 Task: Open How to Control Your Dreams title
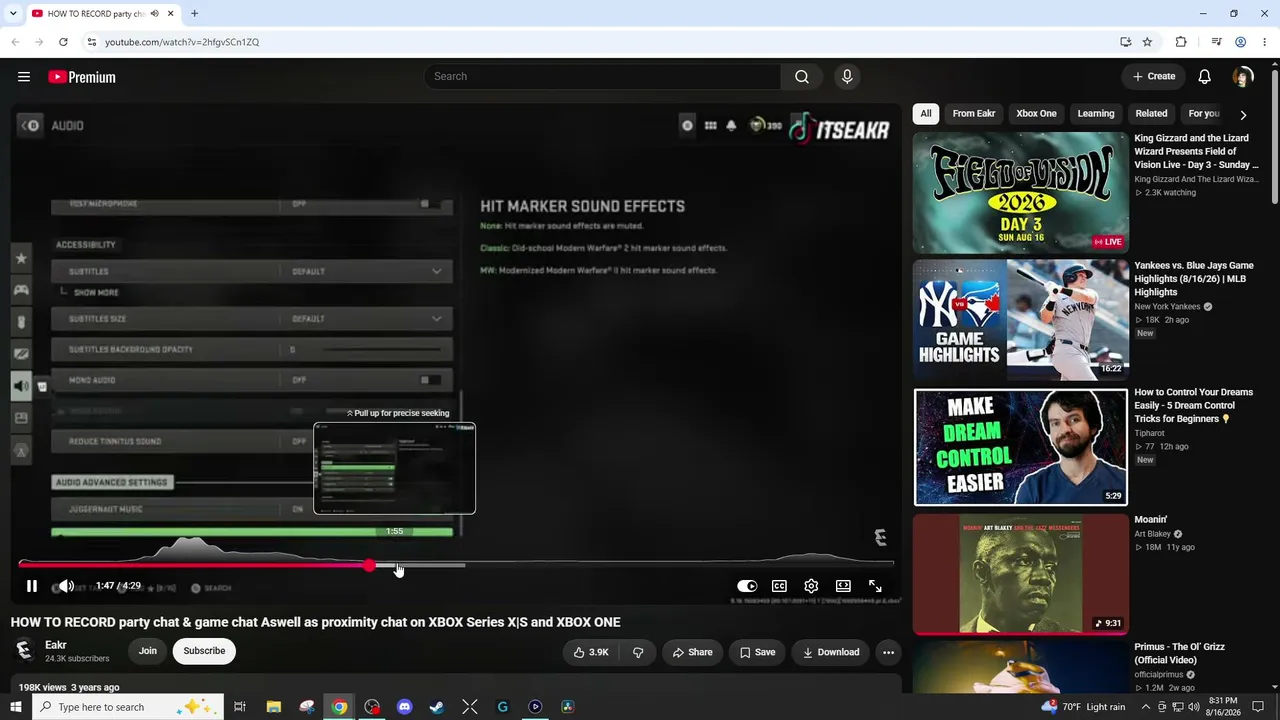1193,406
